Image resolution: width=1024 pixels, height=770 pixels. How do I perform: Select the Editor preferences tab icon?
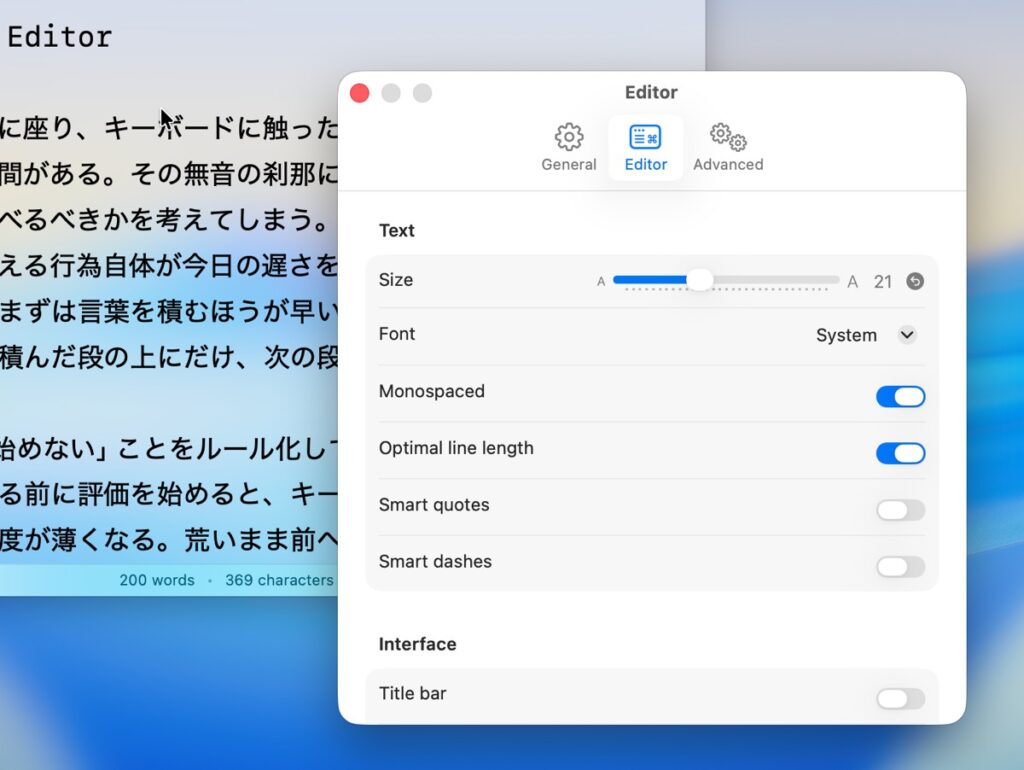point(645,138)
